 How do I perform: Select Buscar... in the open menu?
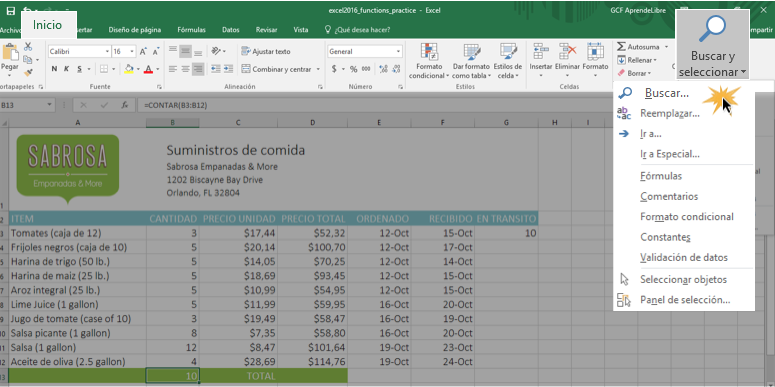(x=667, y=93)
